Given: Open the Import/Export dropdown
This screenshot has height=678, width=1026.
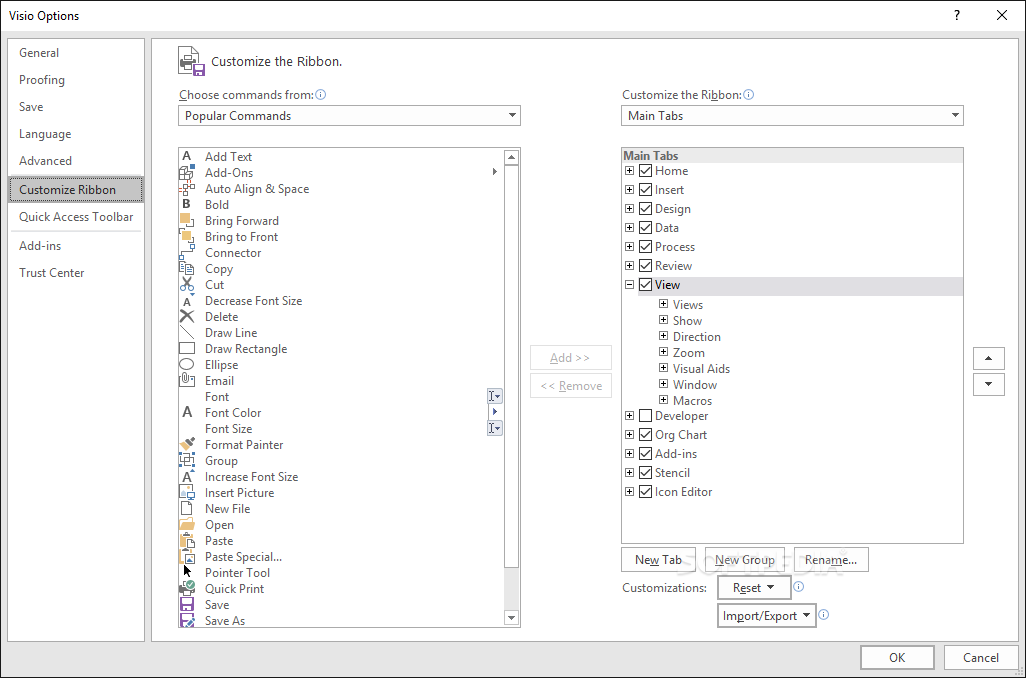Looking at the screenshot, I should coord(767,616).
